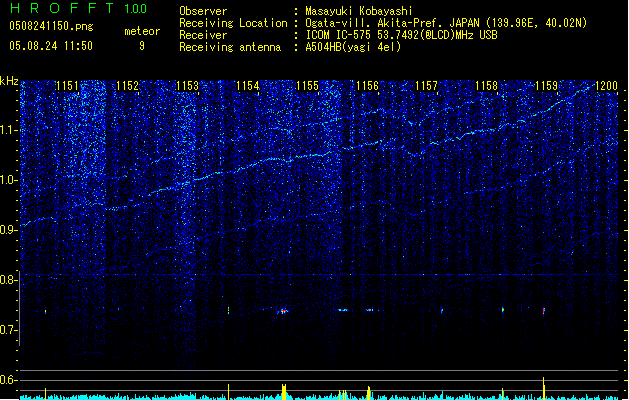Select the 1157 time marker
The image size is (629, 400).
427,87
